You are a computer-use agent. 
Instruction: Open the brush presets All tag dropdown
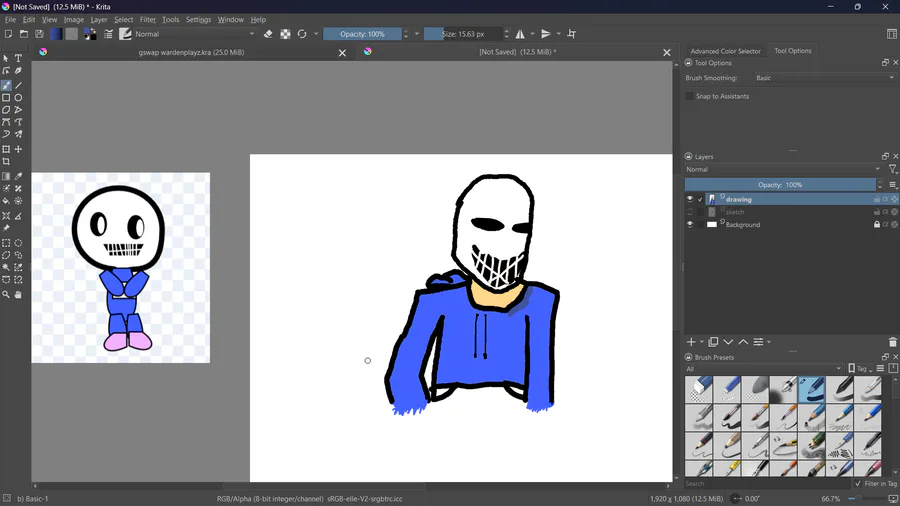(764, 369)
